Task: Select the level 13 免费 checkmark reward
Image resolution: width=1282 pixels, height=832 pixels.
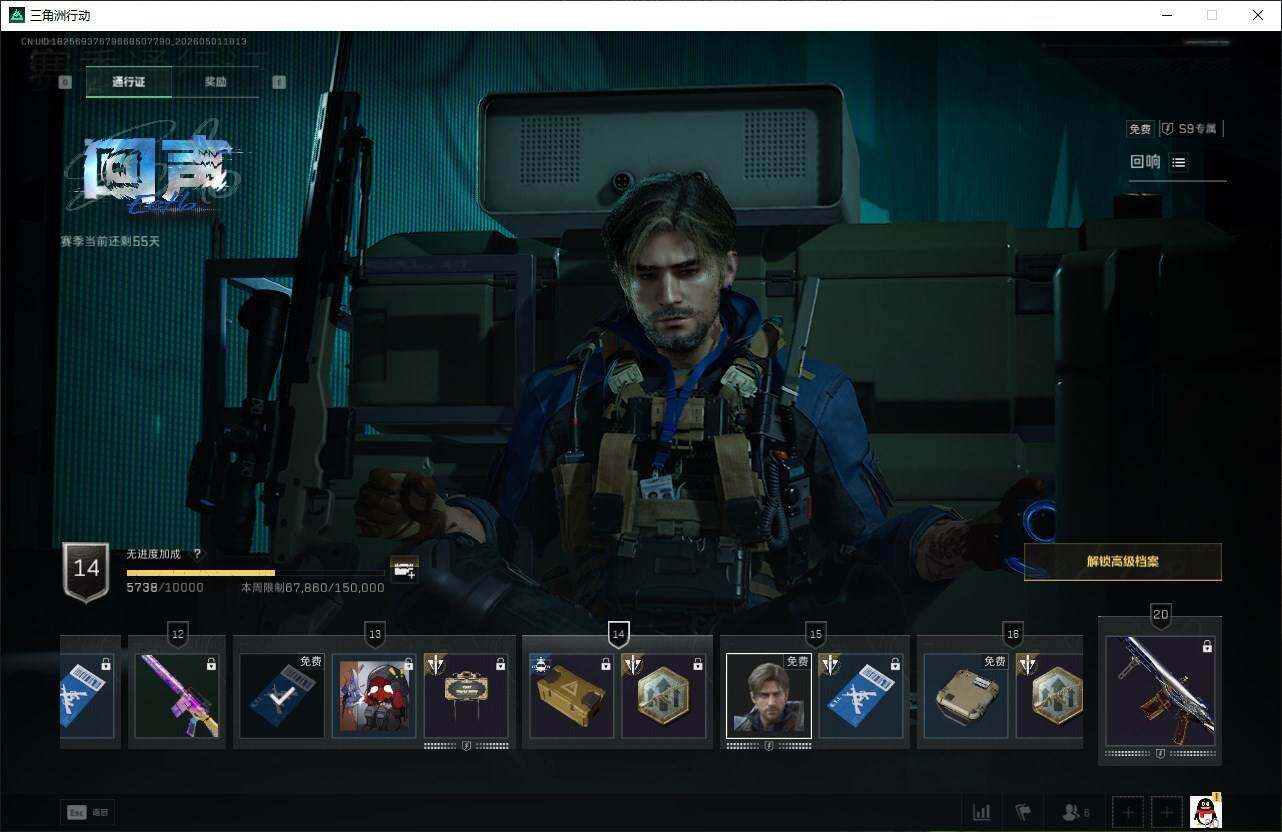Action: [282, 696]
